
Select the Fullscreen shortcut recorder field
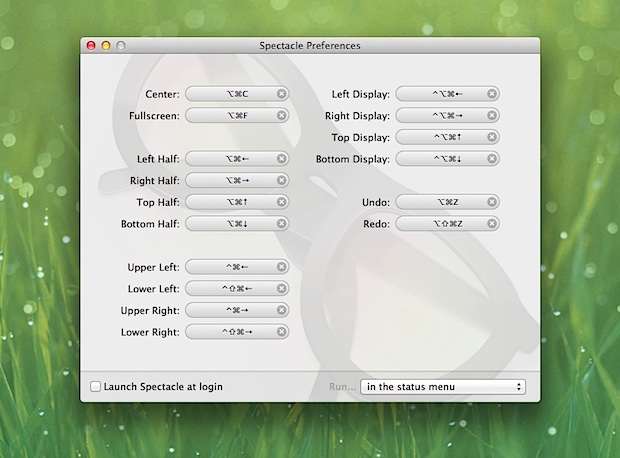point(237,115)
